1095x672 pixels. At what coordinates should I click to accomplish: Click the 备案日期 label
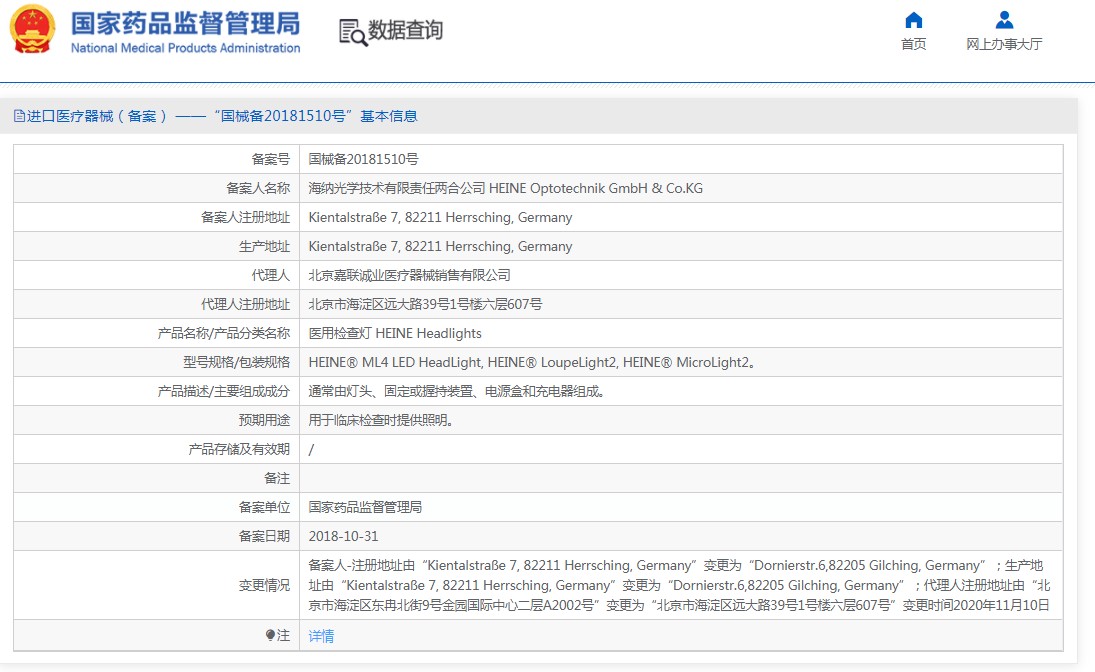tap(265, 536)
